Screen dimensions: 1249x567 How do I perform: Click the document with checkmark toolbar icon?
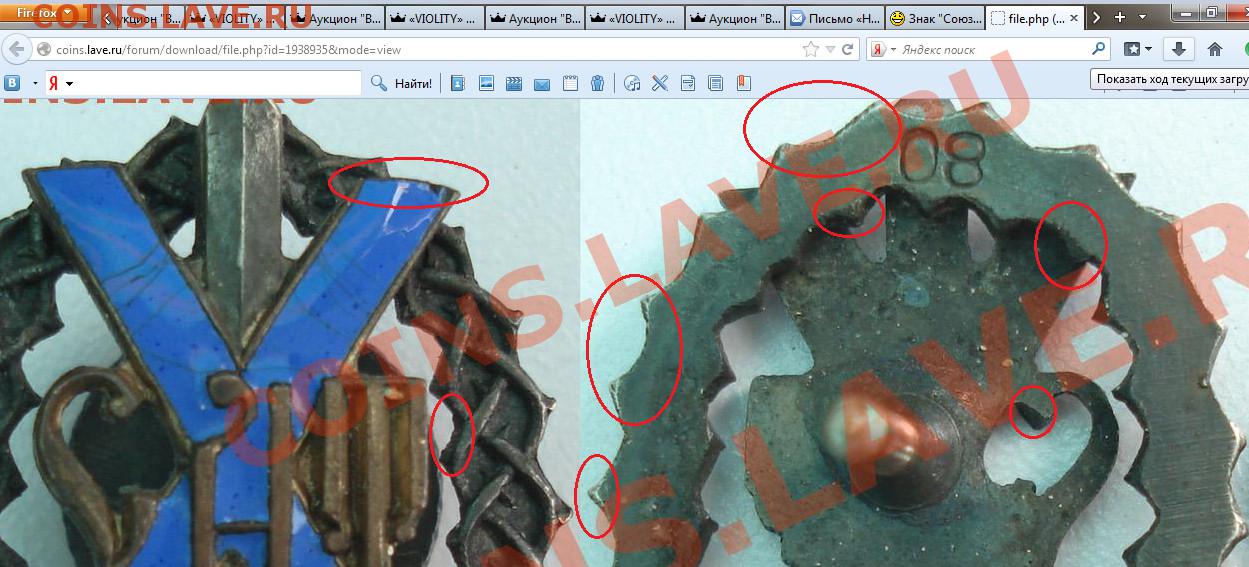point(688,83)
